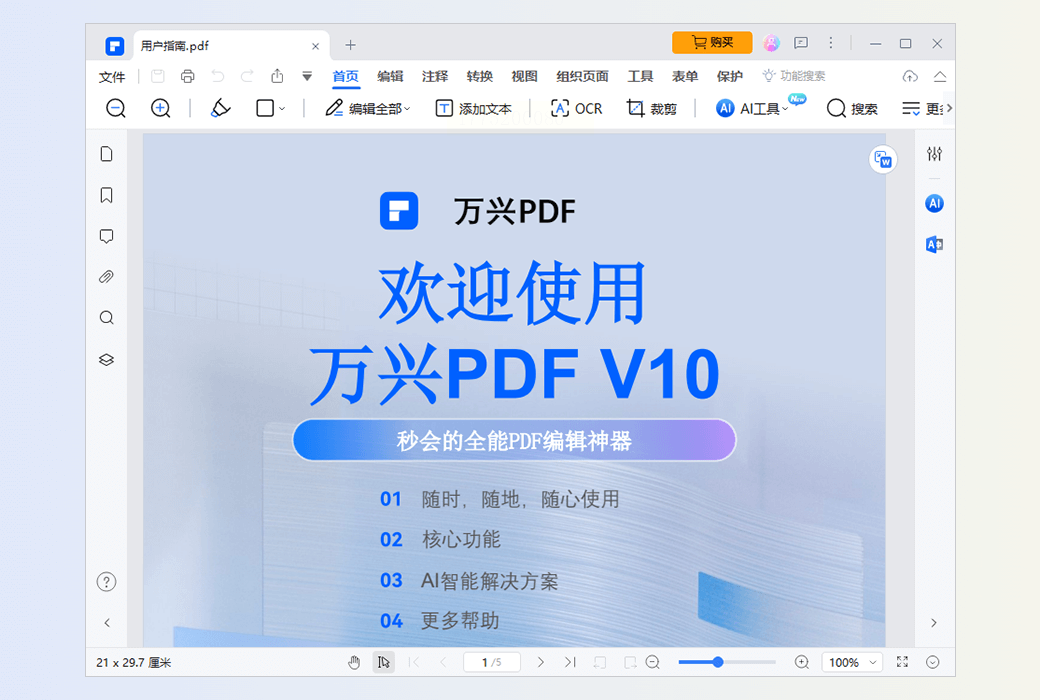The width and height of the screenshot is (1040, 700).
Task: Open the page thumbnails panel
Action: point(106,154)
